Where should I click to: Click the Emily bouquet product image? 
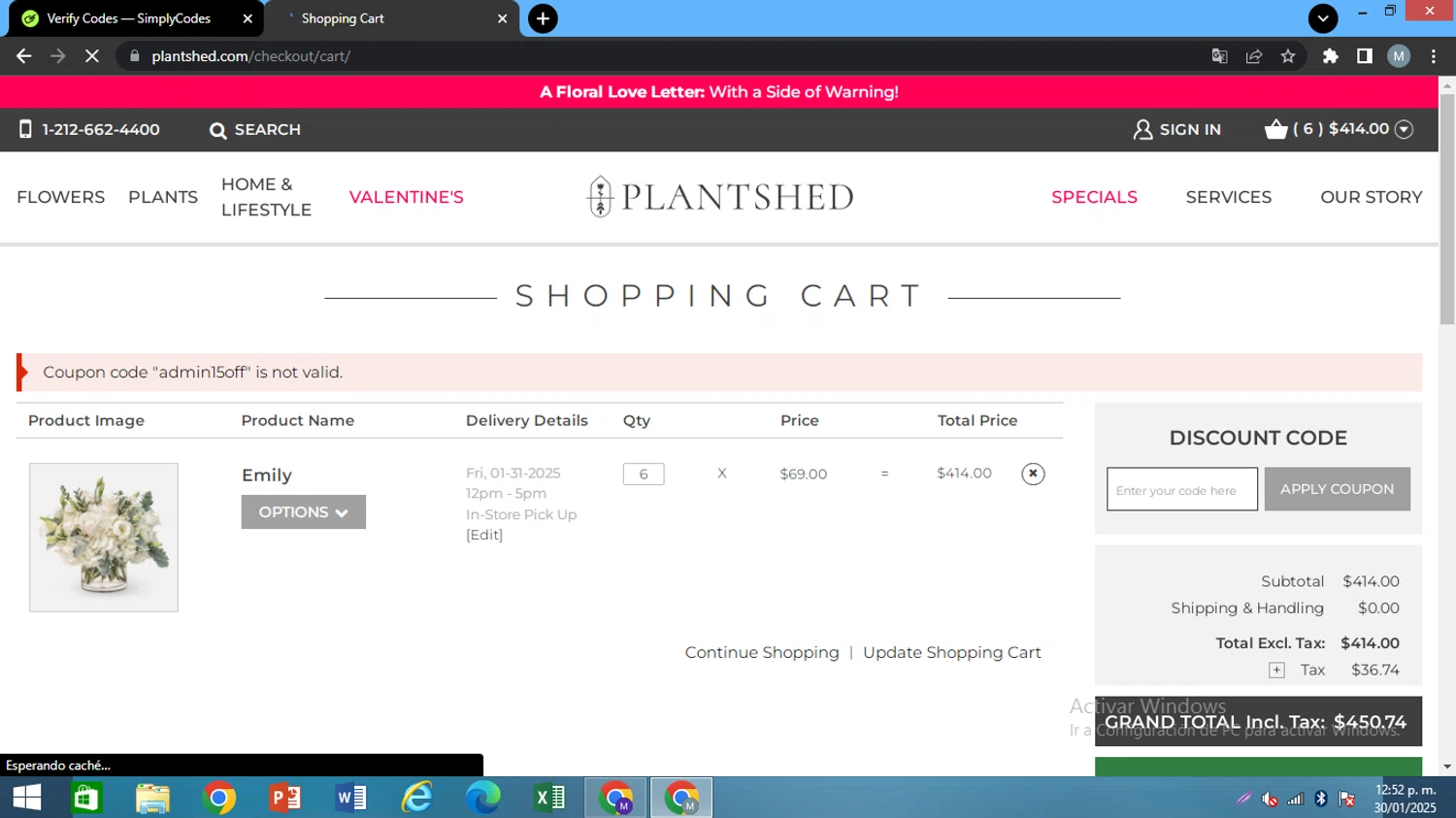[x=104, y=538]
